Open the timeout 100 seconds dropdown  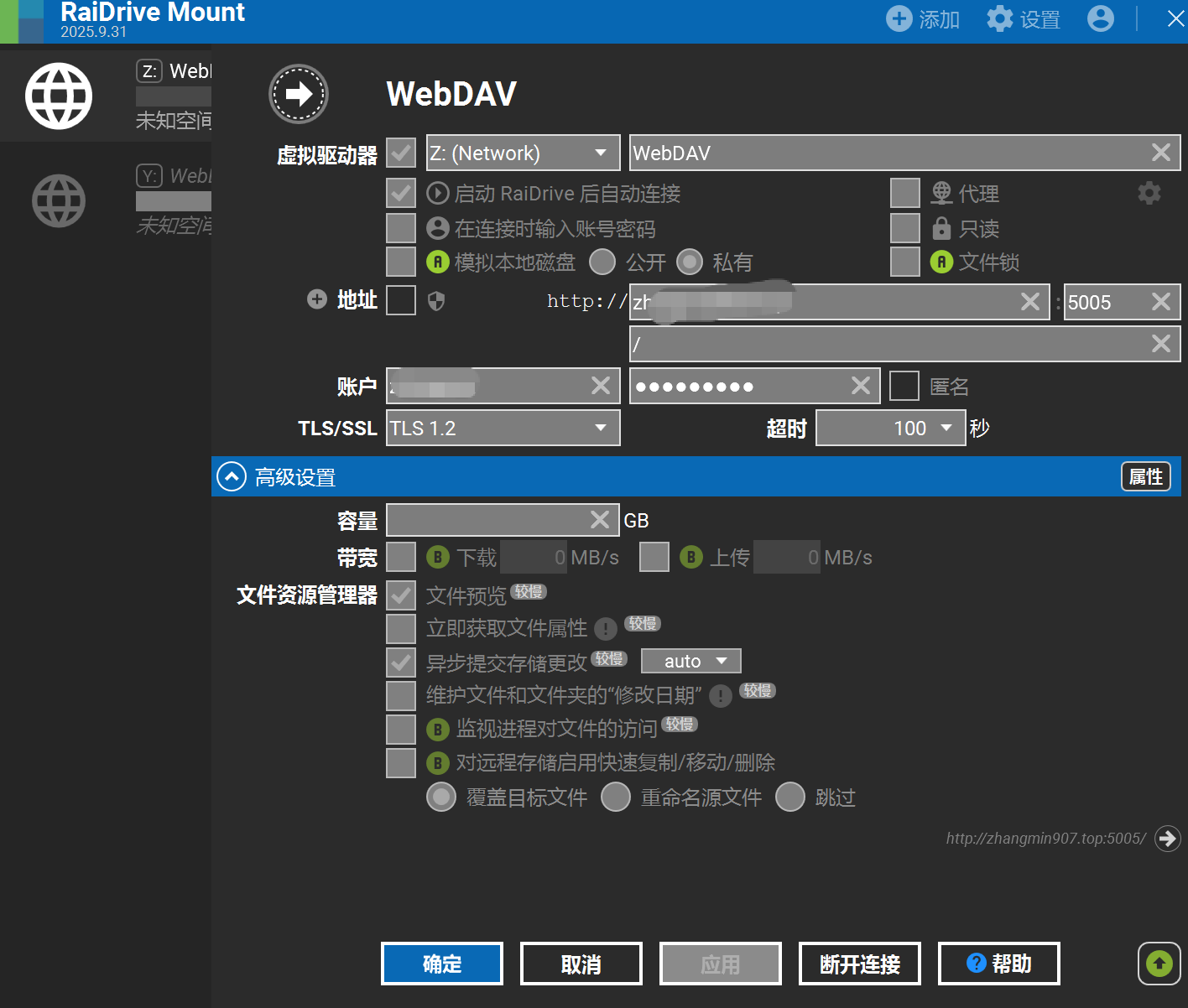coord(891,428)
